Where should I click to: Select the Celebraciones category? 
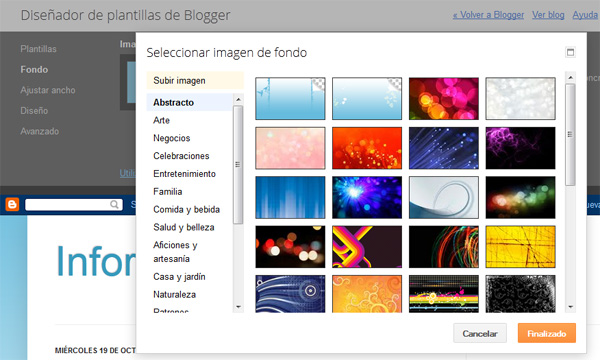click(181, 156)
